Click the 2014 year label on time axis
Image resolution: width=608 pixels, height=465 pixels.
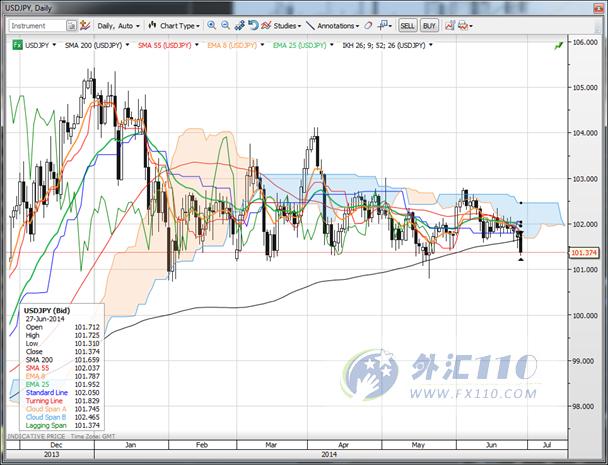click(x=329, y=454)
